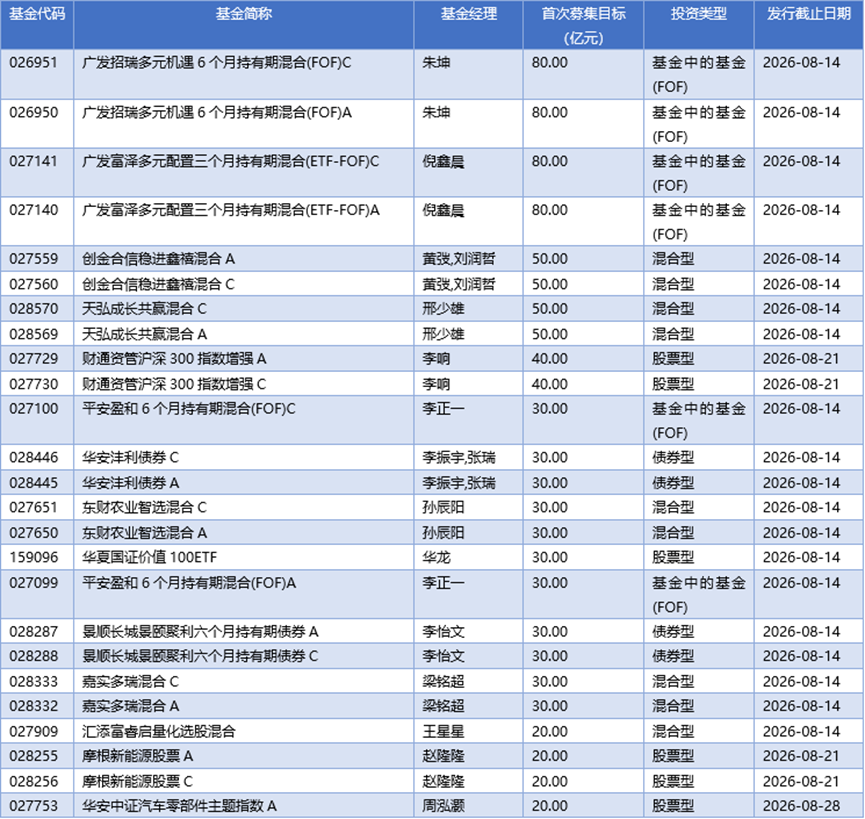
Task: Click fund name 景顺长城景颐聚利六个月持有期债券 A
Action: pyautogui.click(x=200, y=632)
